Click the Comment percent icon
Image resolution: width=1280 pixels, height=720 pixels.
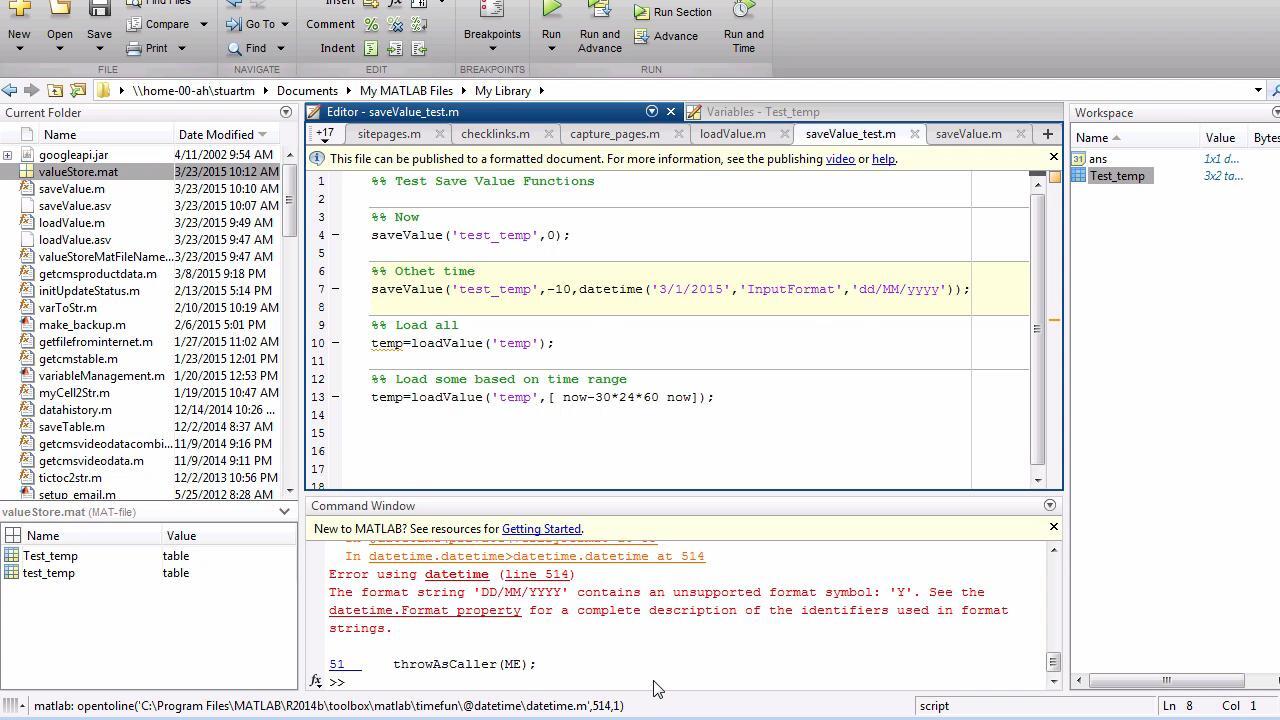click(371, 24)
